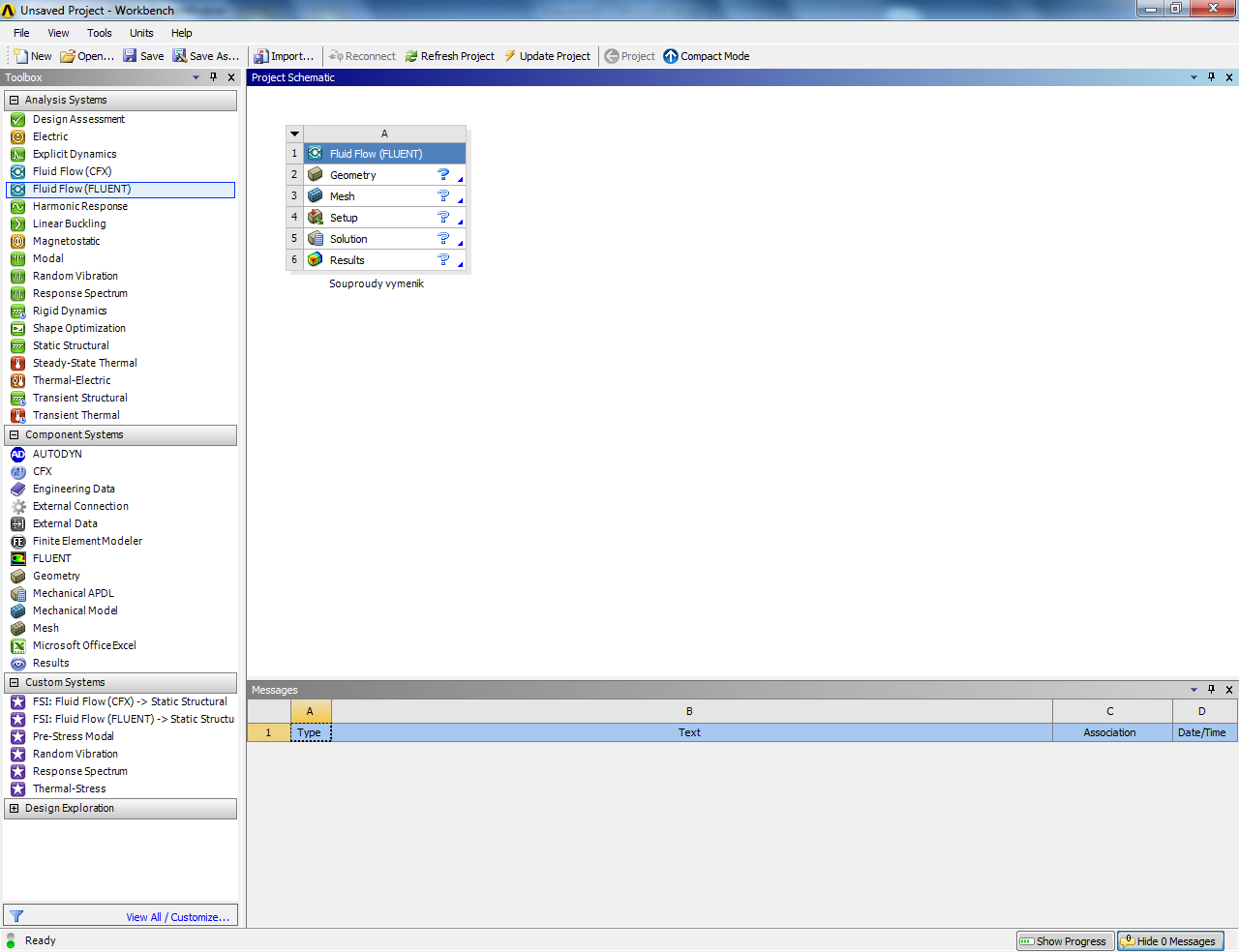
Task: Click the Project toolbar button
Action: tap(630, 56)
